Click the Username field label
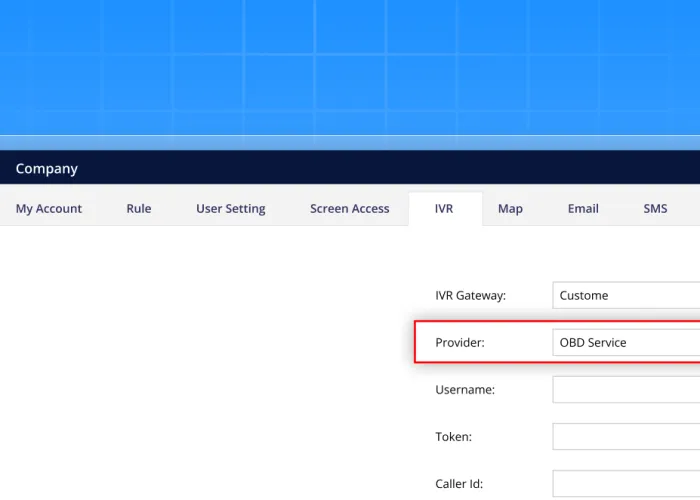Screen dimensions: 700x500 465,390
